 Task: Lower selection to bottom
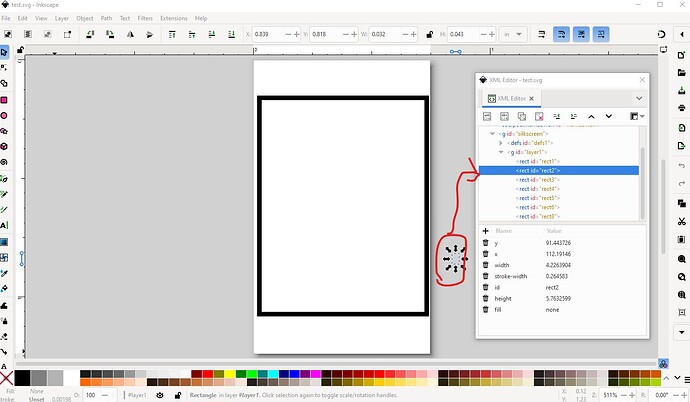pos(231,34)
